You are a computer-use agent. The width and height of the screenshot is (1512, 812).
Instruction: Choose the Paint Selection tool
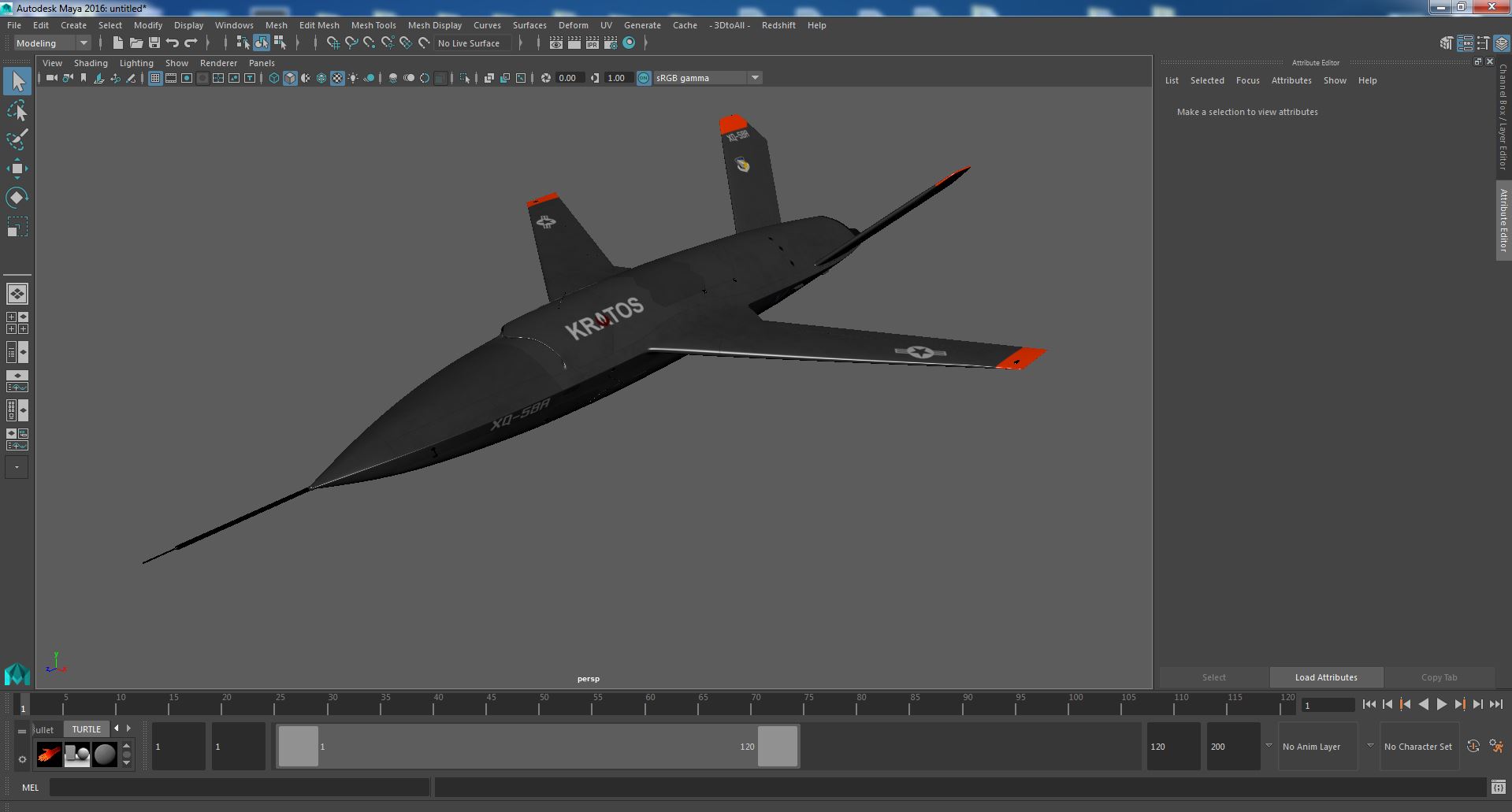pos(17,140)
